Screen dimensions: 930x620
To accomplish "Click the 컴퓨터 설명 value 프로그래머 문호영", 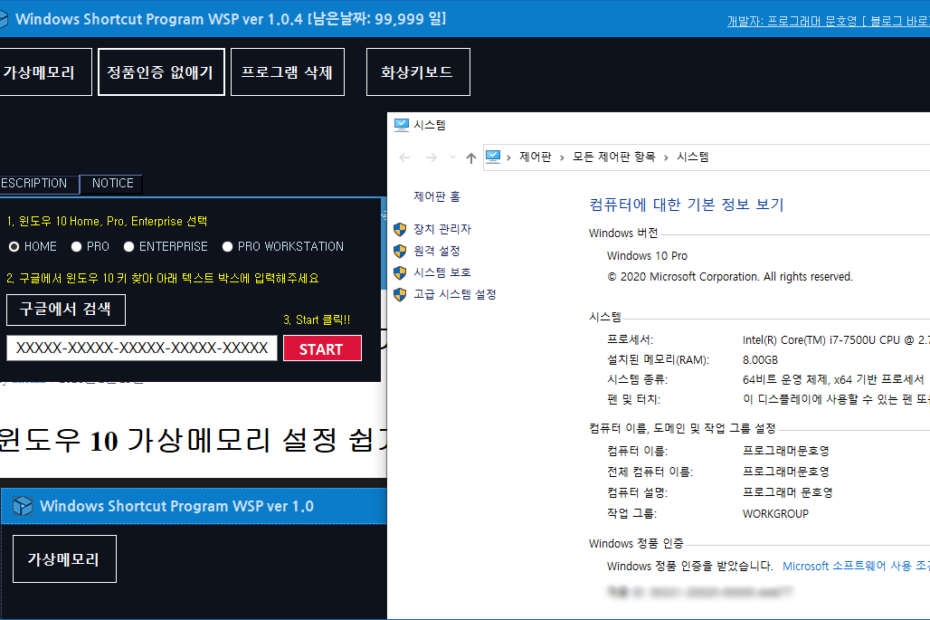I will 788,492.
